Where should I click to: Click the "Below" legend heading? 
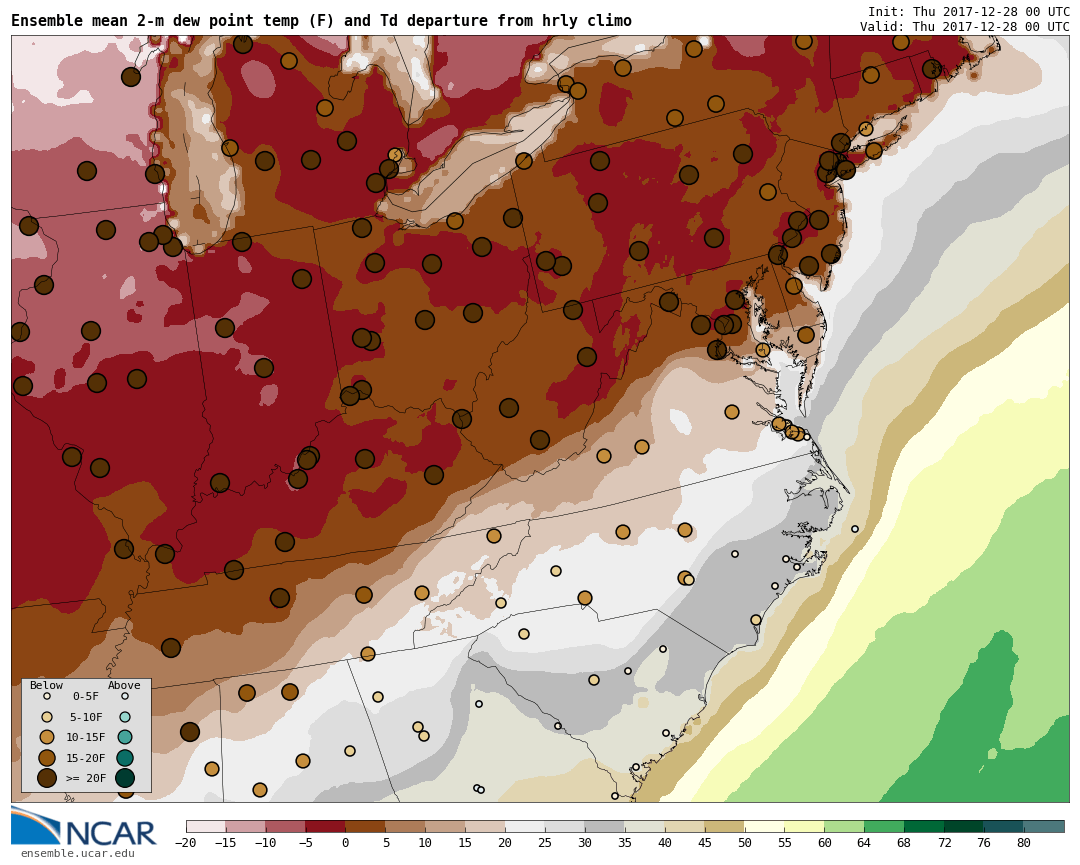pyautogui.click(x=46, y=685)
